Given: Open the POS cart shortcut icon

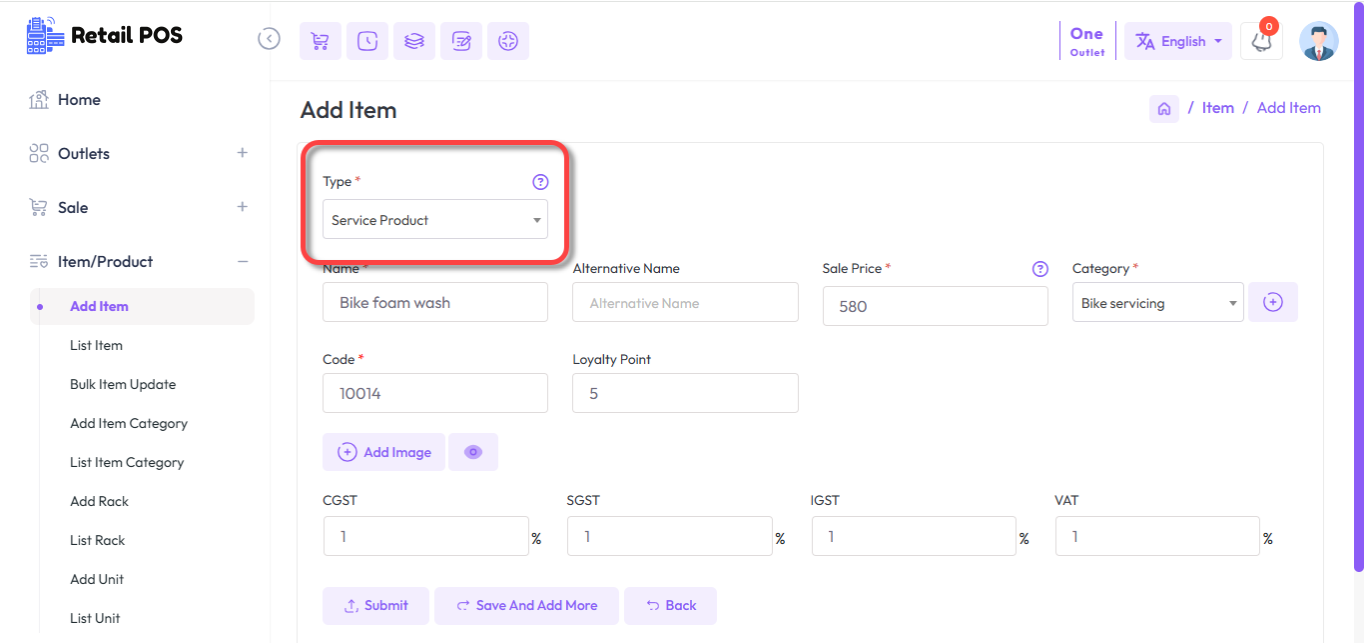Looking at the screenshot, I should (320, 41).
